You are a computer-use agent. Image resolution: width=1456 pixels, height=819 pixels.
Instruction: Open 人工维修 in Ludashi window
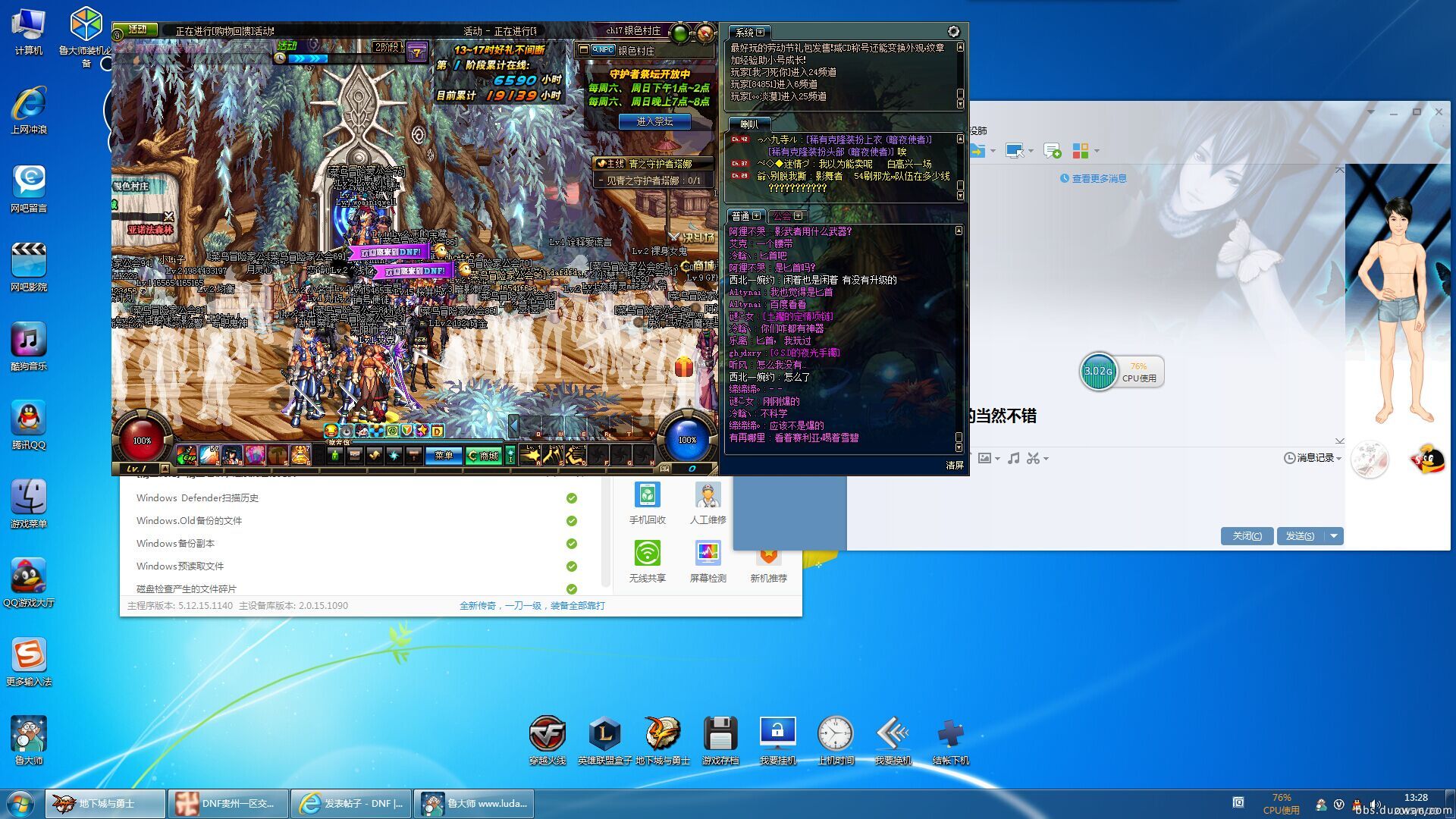[x=708, y=504]
